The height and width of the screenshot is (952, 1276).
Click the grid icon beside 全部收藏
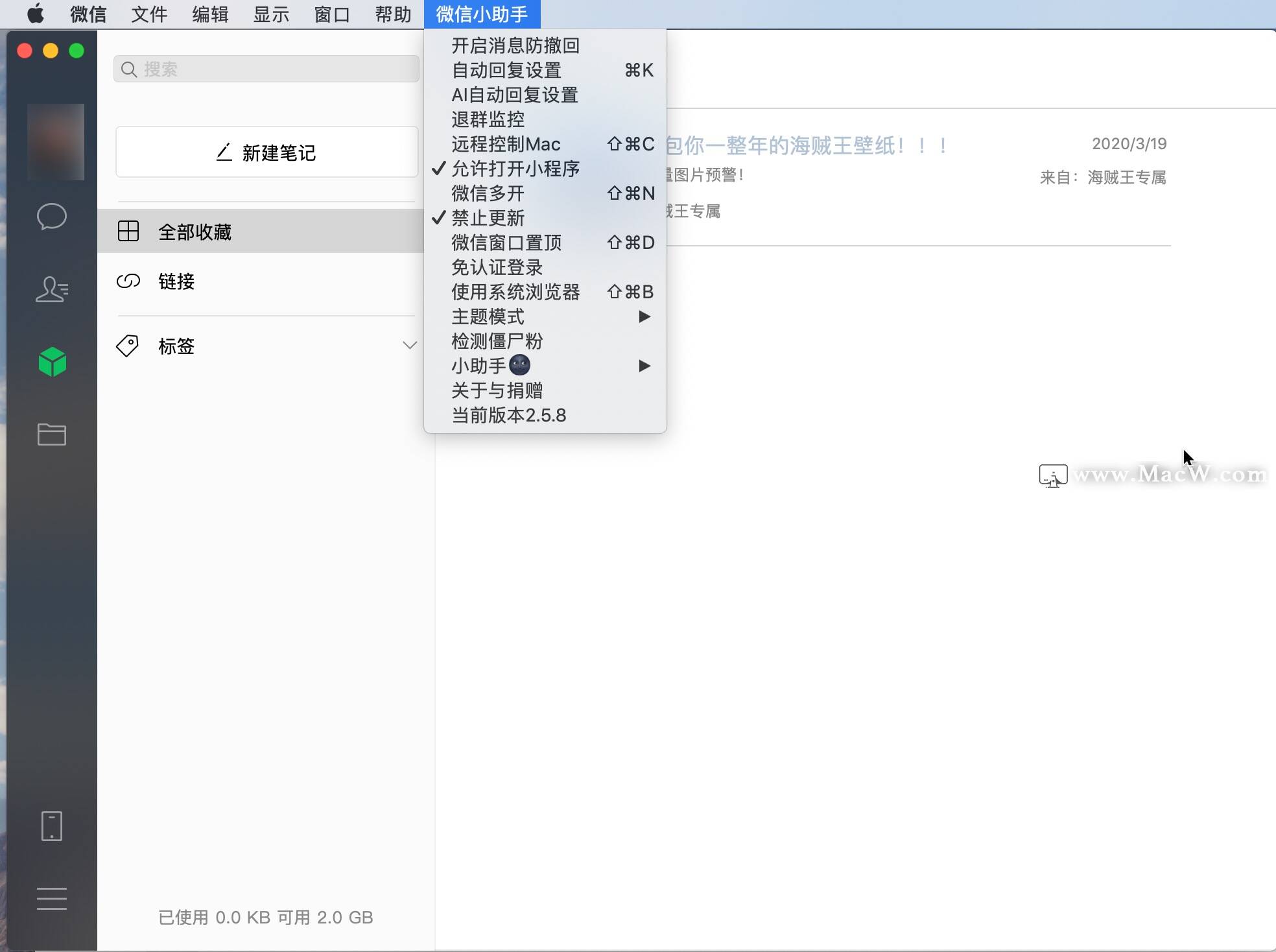(128, 231)
